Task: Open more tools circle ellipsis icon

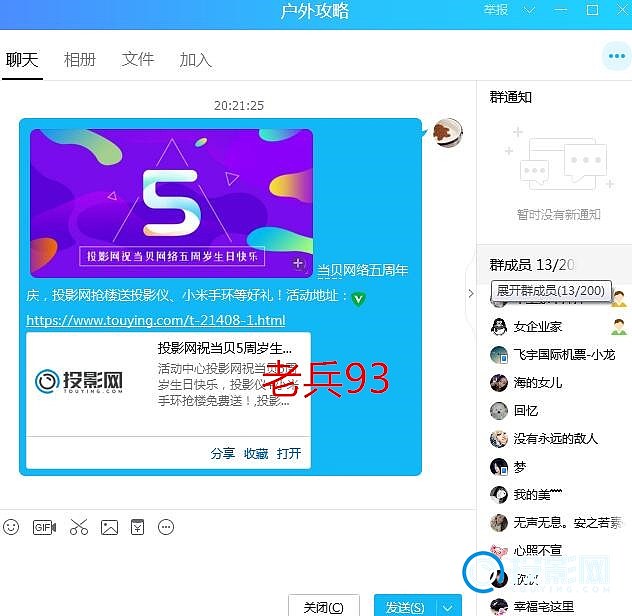Action: [x=167, y=527]
